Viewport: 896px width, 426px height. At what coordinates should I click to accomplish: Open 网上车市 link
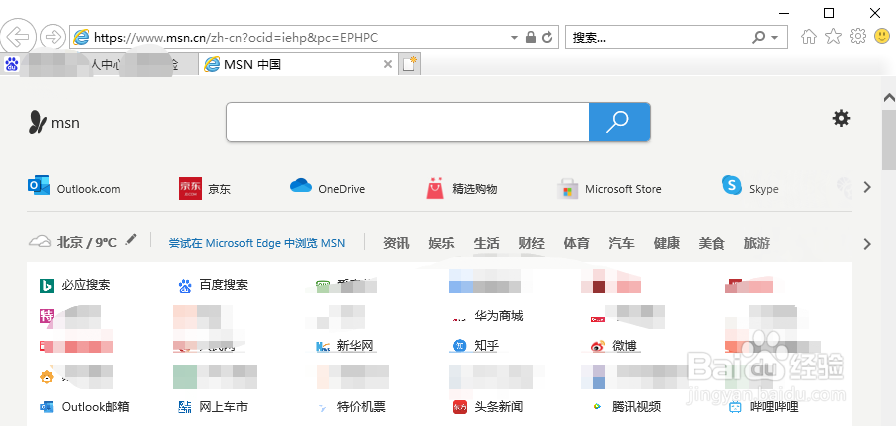[213, 407]
